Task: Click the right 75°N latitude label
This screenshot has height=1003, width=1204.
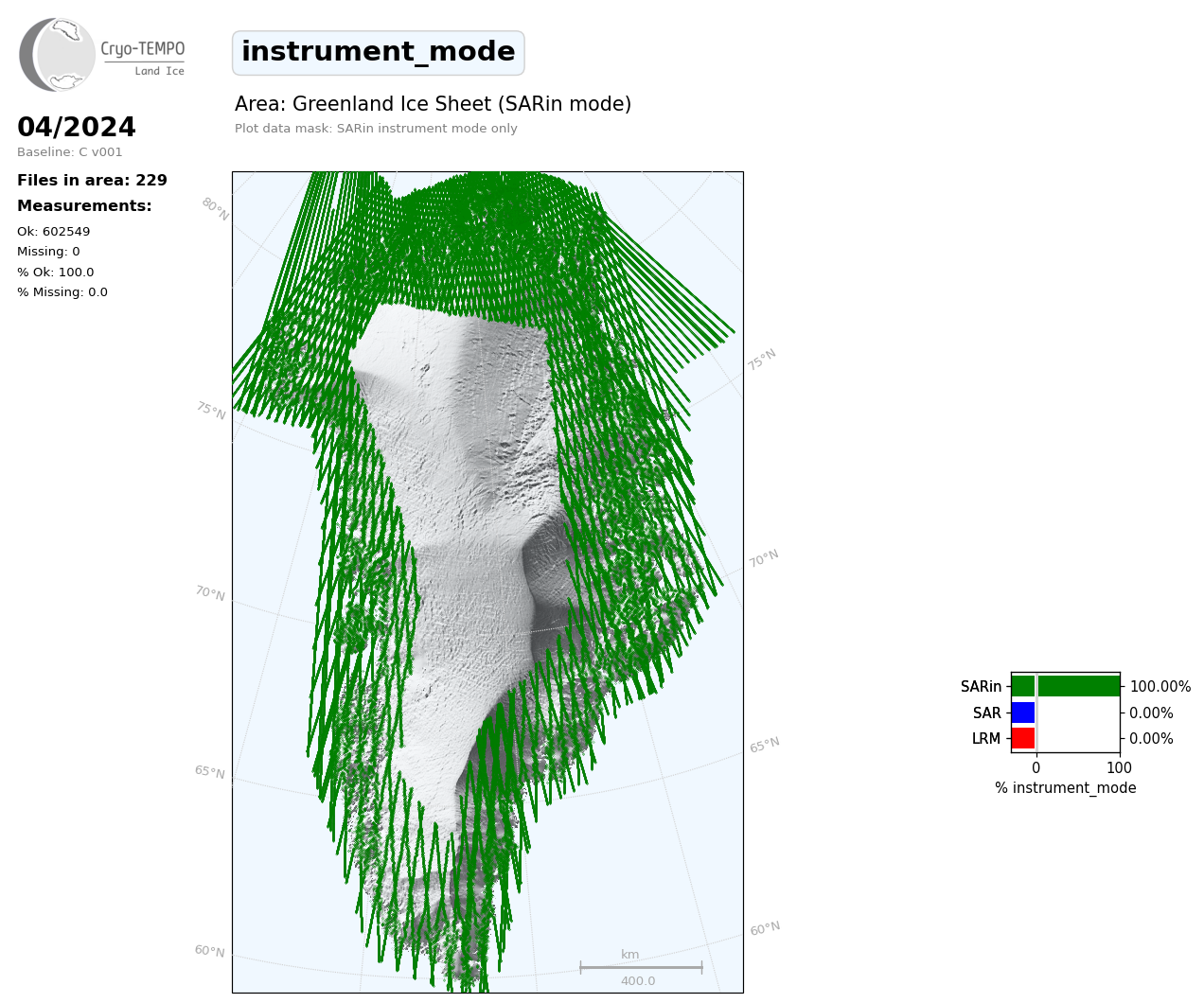Action: pyautogui.click(x=762, y=360)
